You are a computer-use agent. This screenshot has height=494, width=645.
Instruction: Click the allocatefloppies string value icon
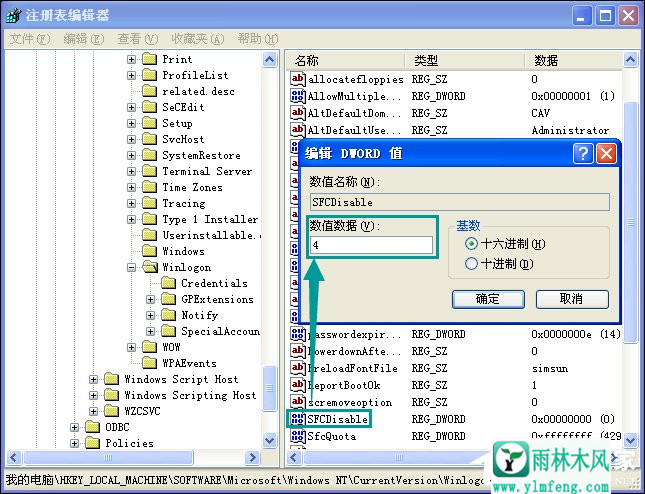297,79
